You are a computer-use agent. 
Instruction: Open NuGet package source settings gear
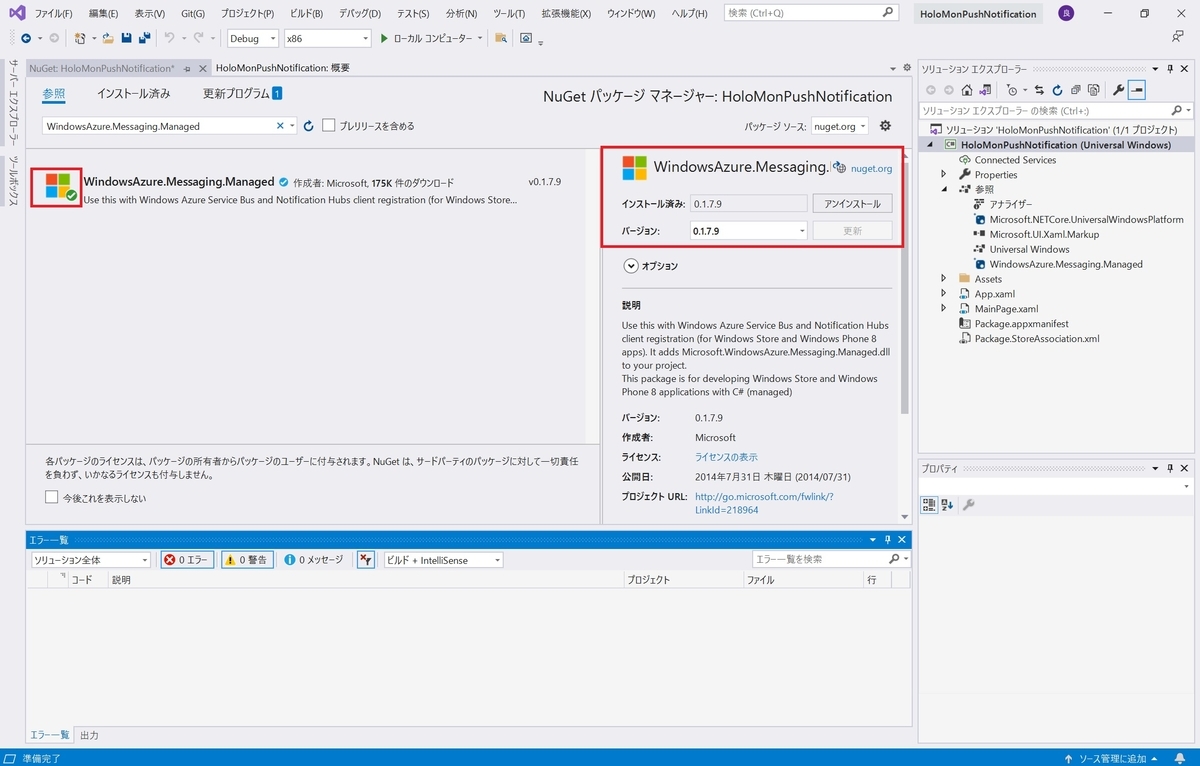coord(885,126)
